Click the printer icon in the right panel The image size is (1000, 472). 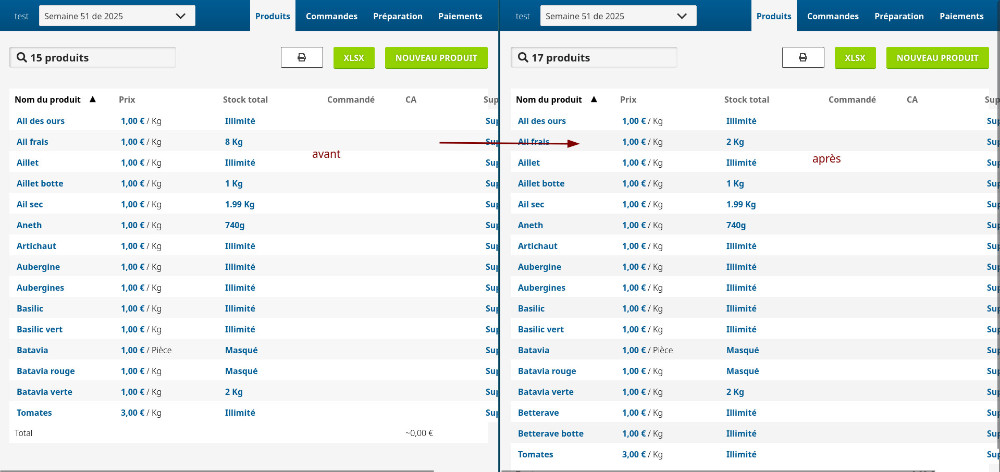click(803, 58)
